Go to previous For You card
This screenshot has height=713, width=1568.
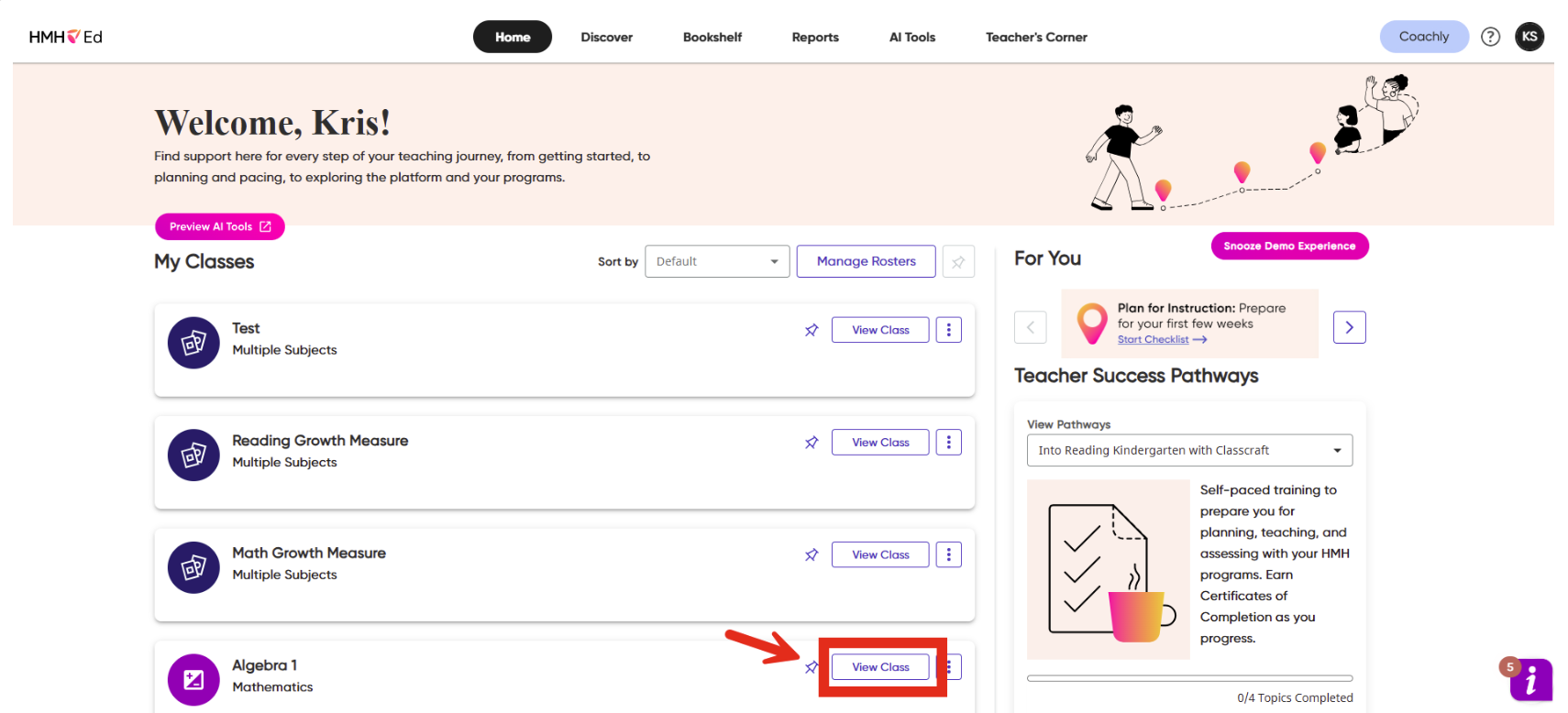(x=1031, y=327)
